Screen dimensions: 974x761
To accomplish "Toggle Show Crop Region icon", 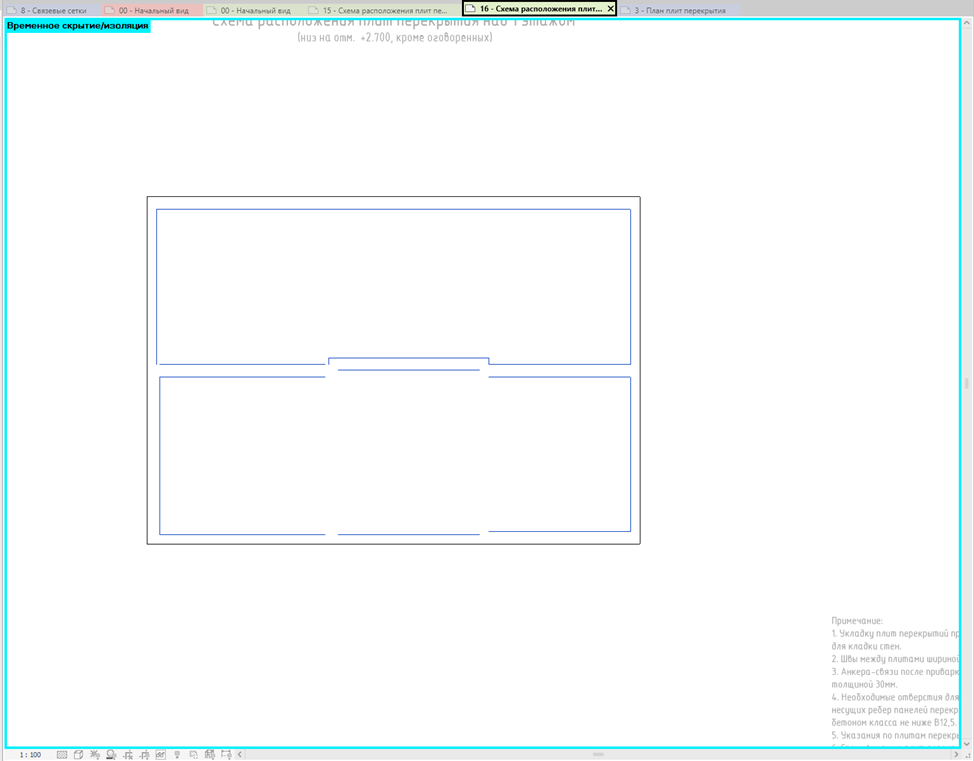I will point(144,755).
